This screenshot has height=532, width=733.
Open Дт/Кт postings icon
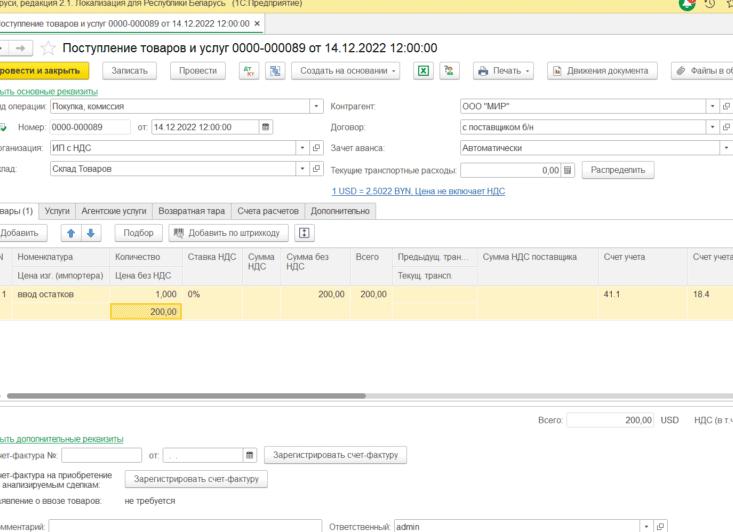pos(249,71)
